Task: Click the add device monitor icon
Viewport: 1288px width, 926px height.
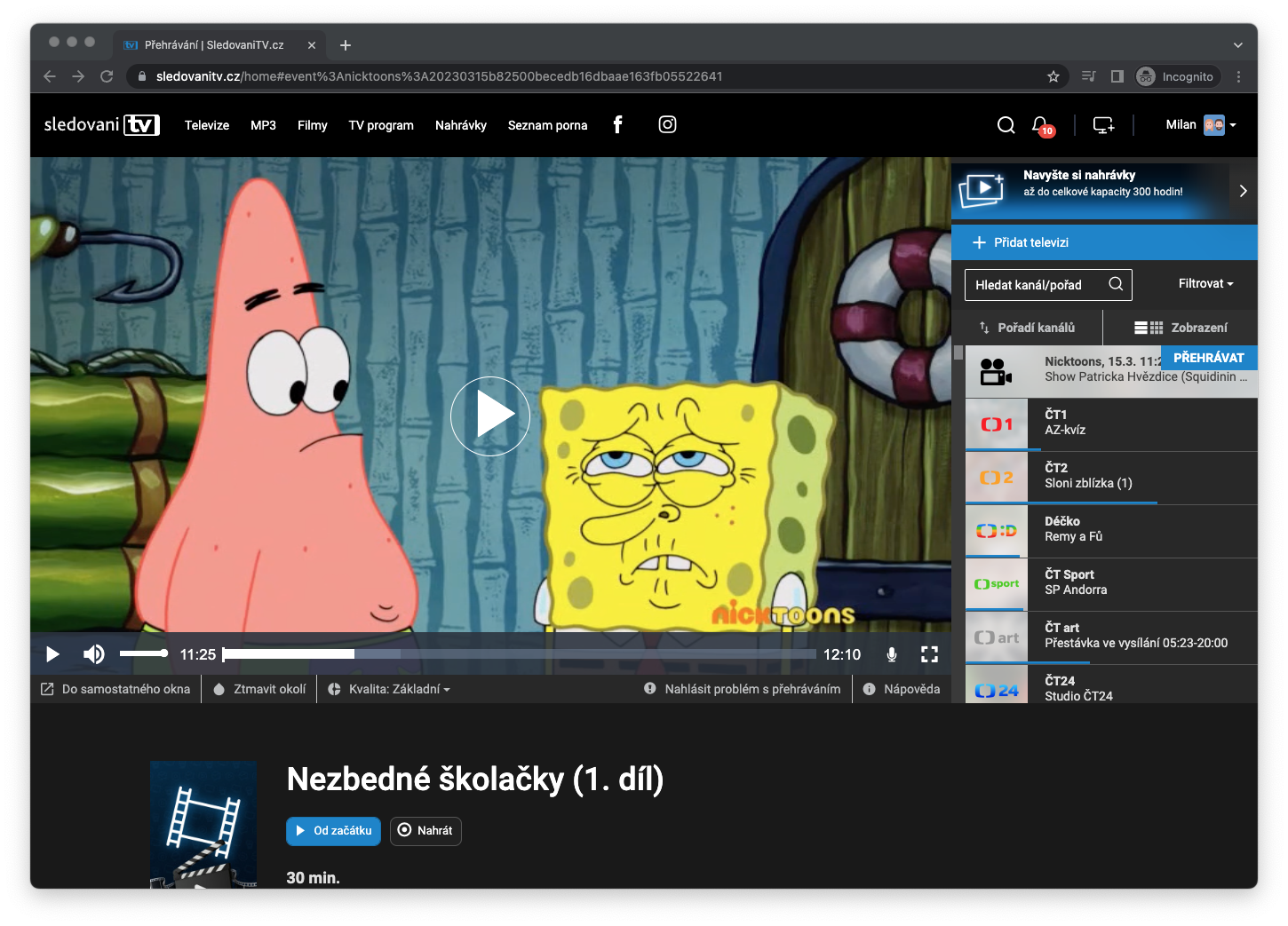Action: point(1103,125)
